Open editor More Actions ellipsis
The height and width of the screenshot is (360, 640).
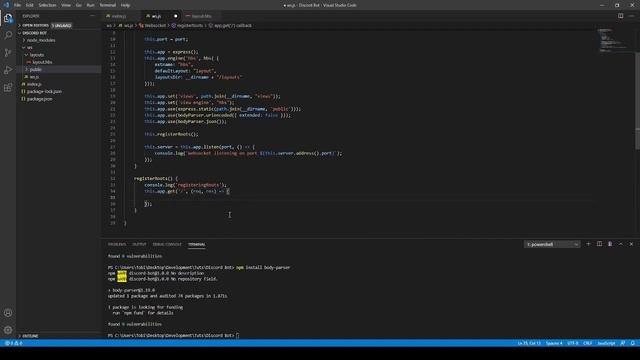click(631, 16)
